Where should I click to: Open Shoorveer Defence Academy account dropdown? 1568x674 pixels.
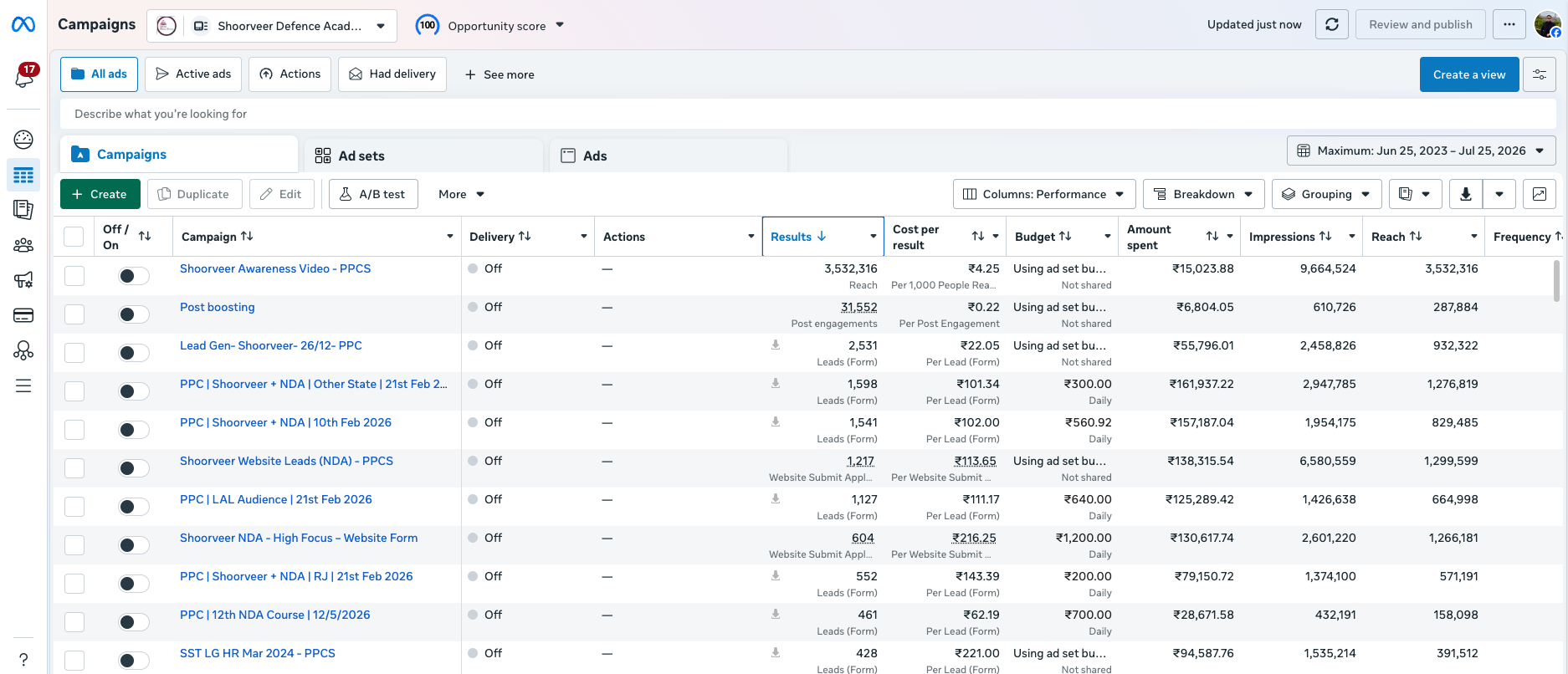pos(272,26)
